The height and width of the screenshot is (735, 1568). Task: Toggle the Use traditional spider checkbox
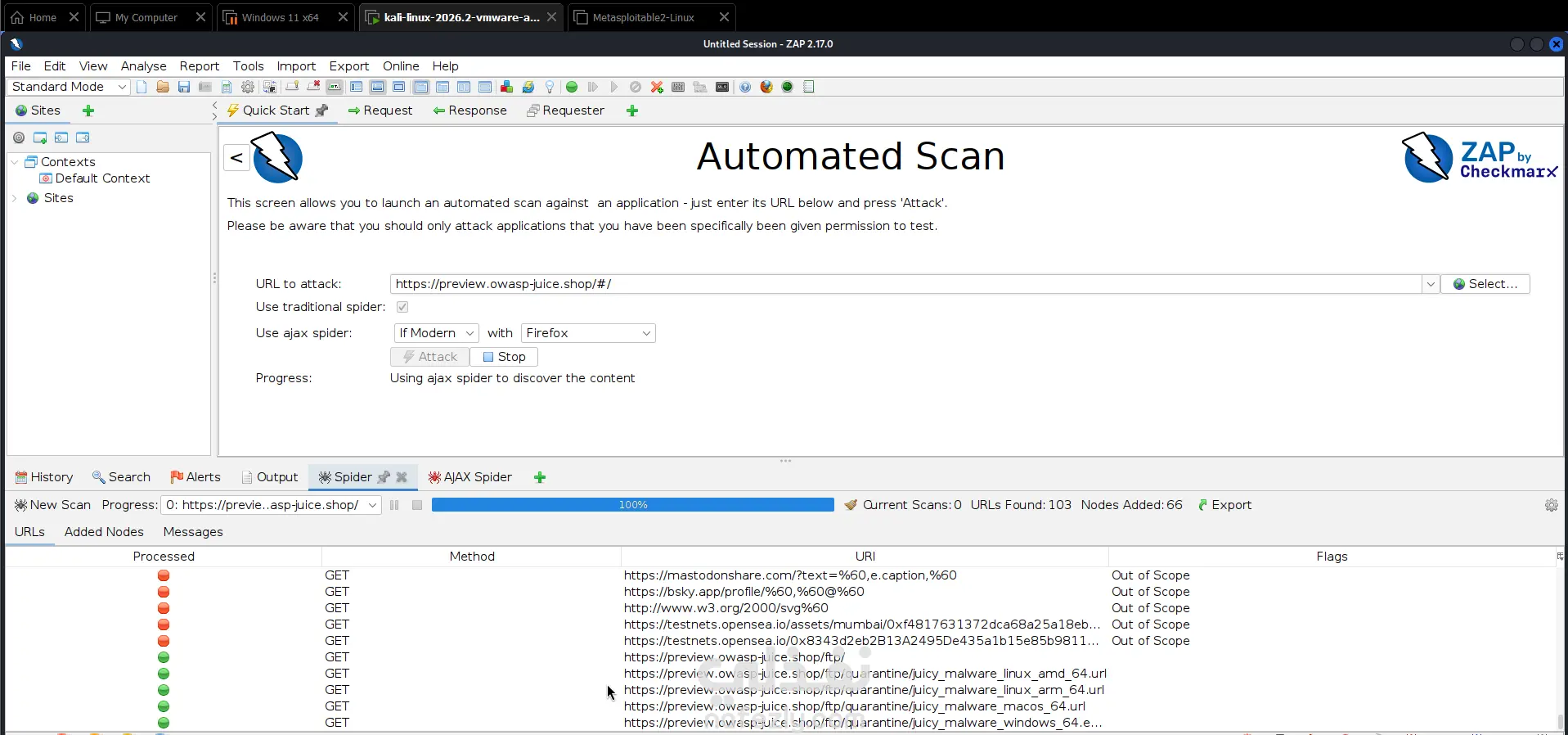(402, 307)
